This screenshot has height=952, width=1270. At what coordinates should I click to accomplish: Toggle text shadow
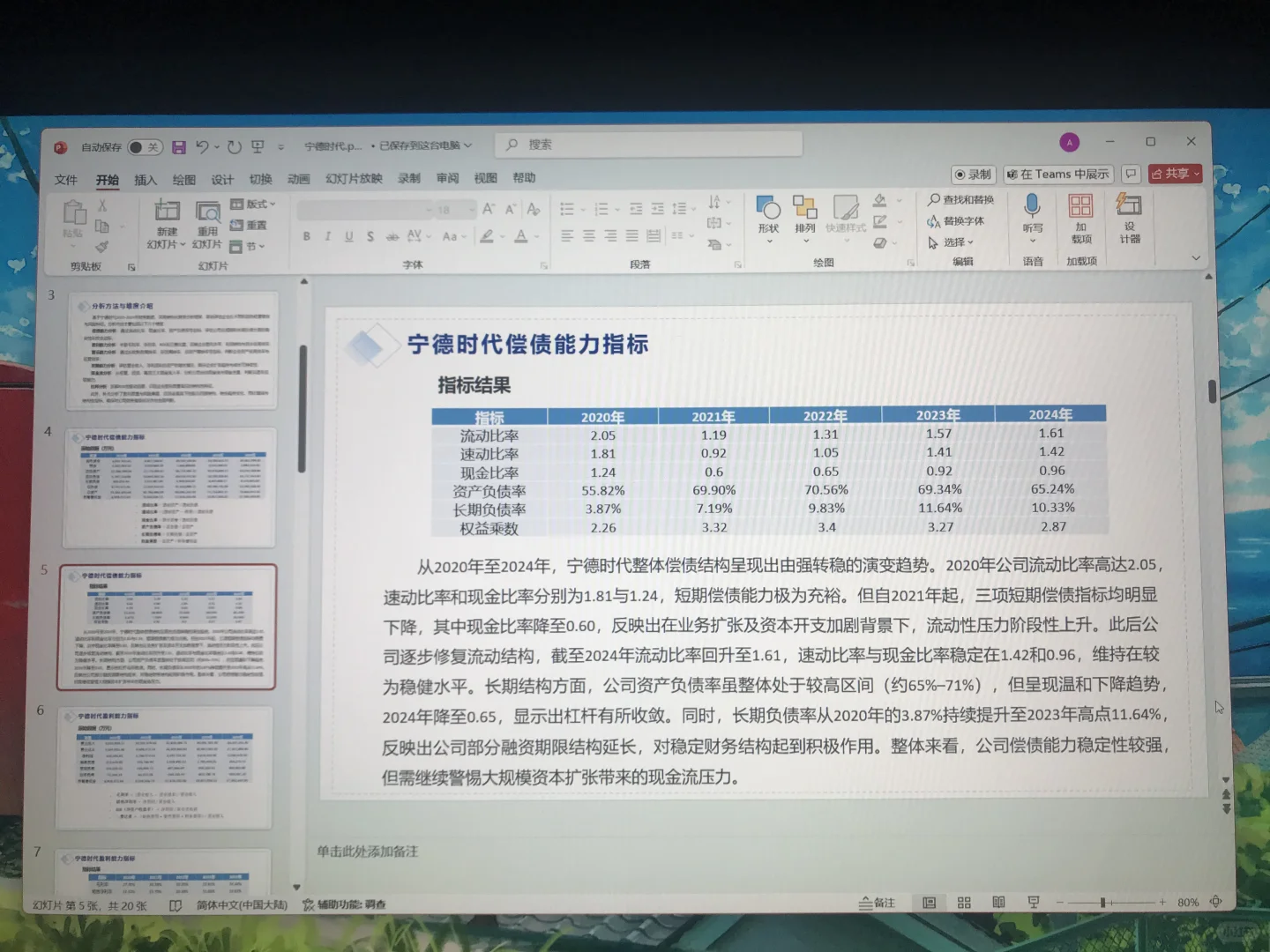(370, 236)
